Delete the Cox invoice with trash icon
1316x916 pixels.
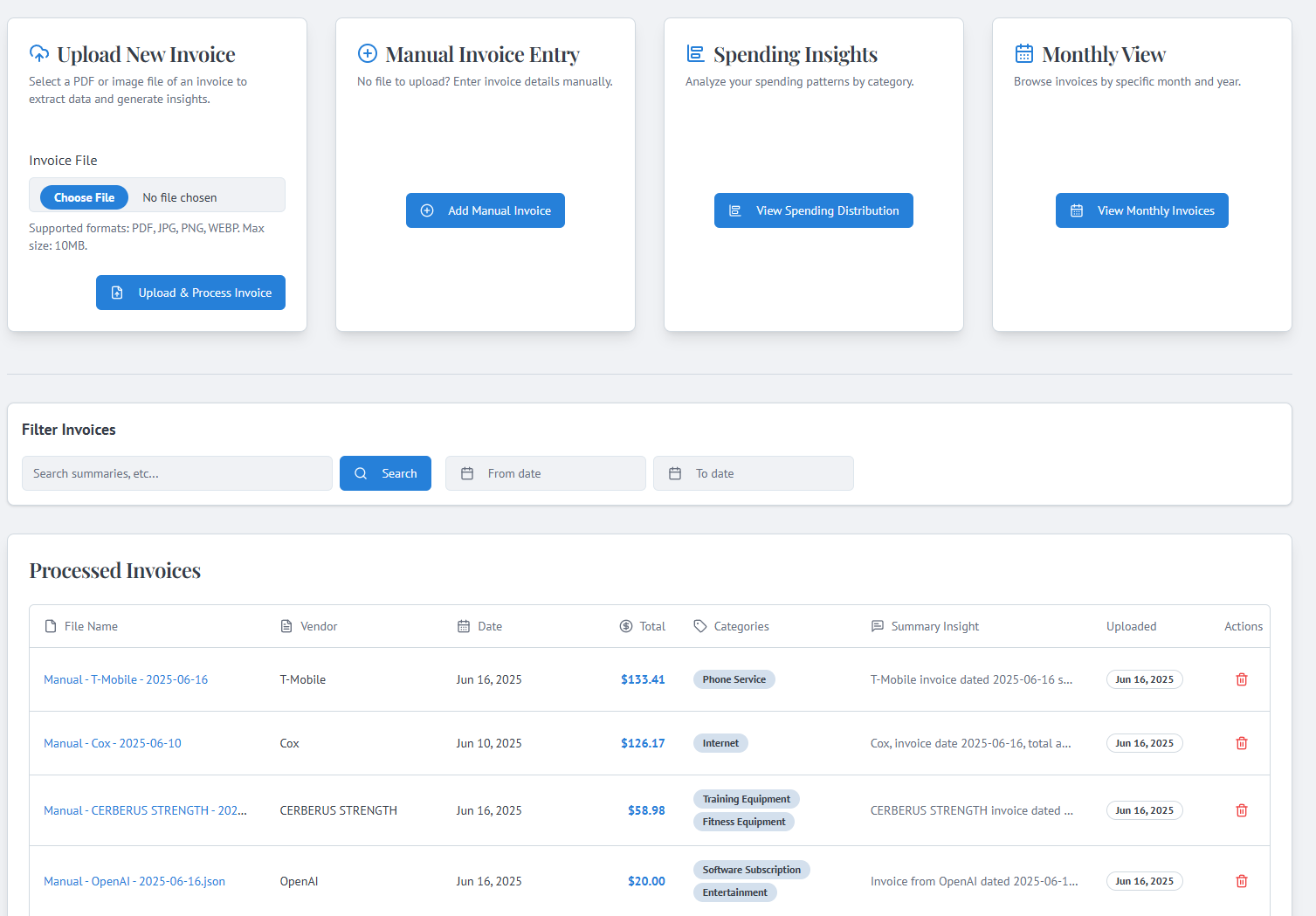pos(1242,743)
